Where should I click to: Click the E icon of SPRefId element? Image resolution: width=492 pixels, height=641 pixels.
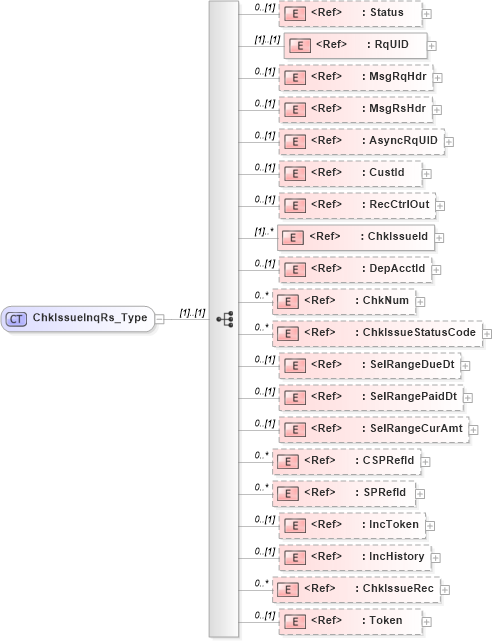pyautogui.click(x=288, y=494)
